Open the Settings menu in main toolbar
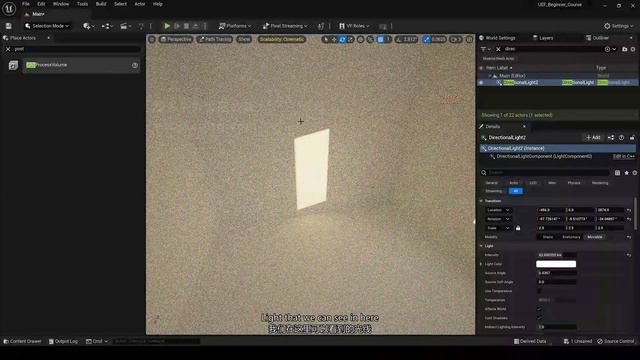The width and height of the screenshot is (640, 360). click(618, 26)
